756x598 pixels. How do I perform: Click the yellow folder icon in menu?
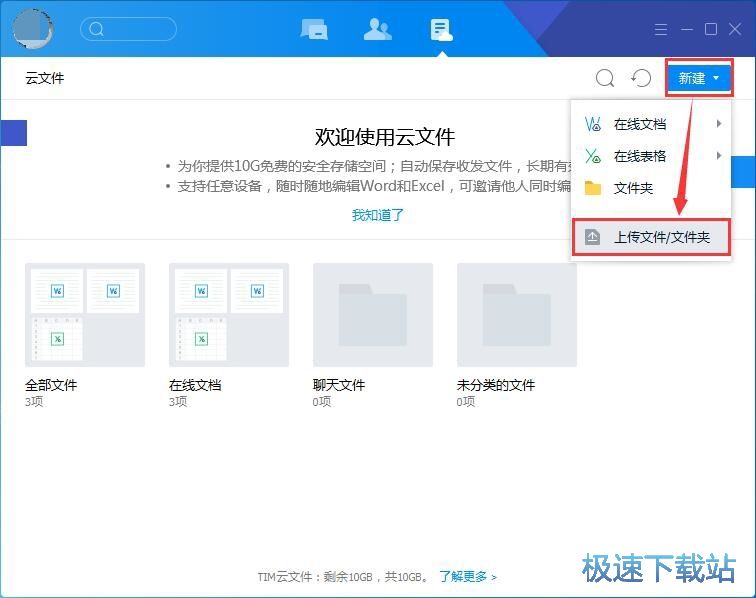tap(593, 188)
